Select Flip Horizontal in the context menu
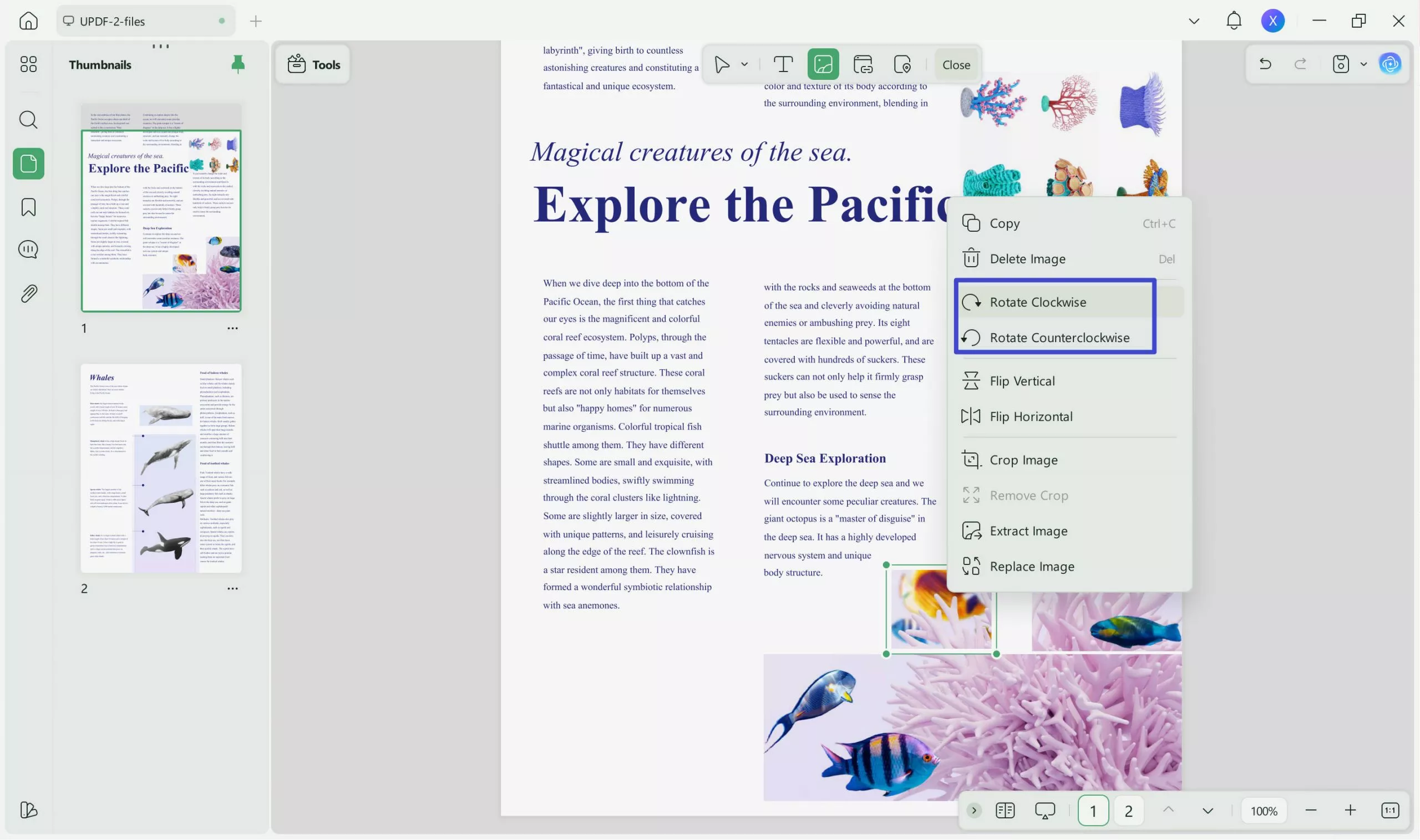The image size is (1420, 840). click(1031, 416)
